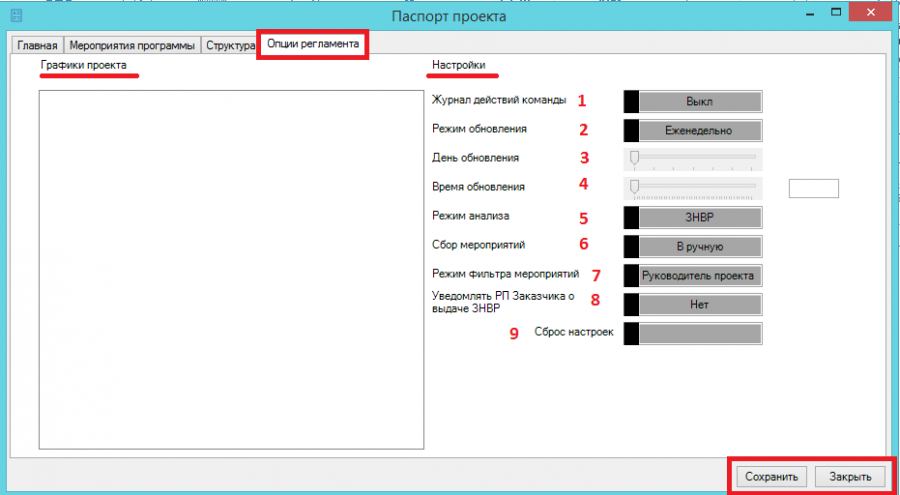Toggle Сбор мероприятий switch showing В ручную
This screenshot has height=495, width=900.
tap(693, 247)
